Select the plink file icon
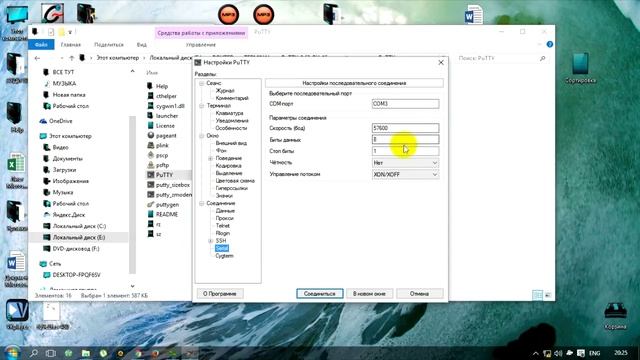This screenshot has height=360, width=640. (151, 145)
